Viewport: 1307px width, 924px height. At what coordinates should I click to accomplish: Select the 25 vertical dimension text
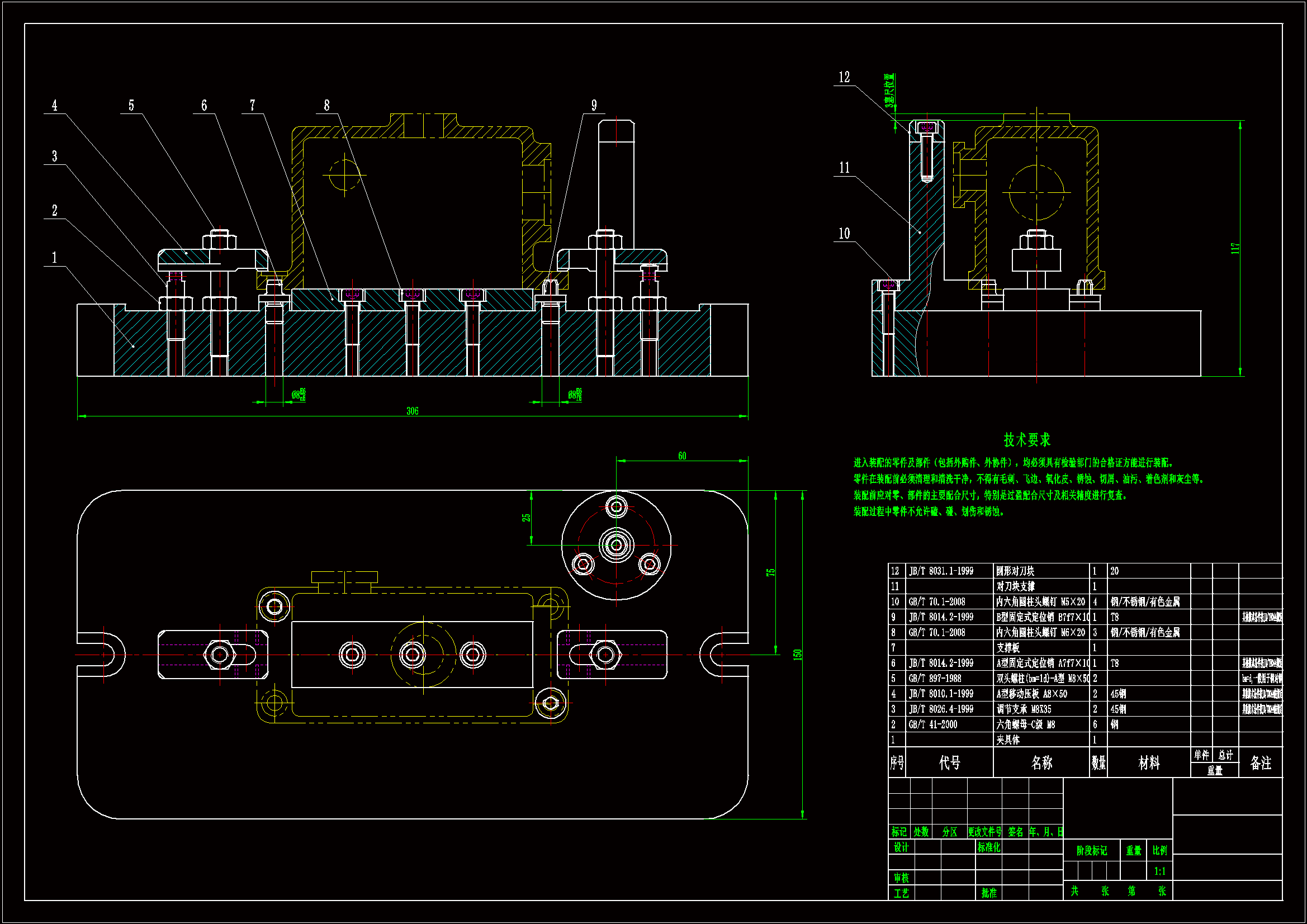click(x=526, y=518)
